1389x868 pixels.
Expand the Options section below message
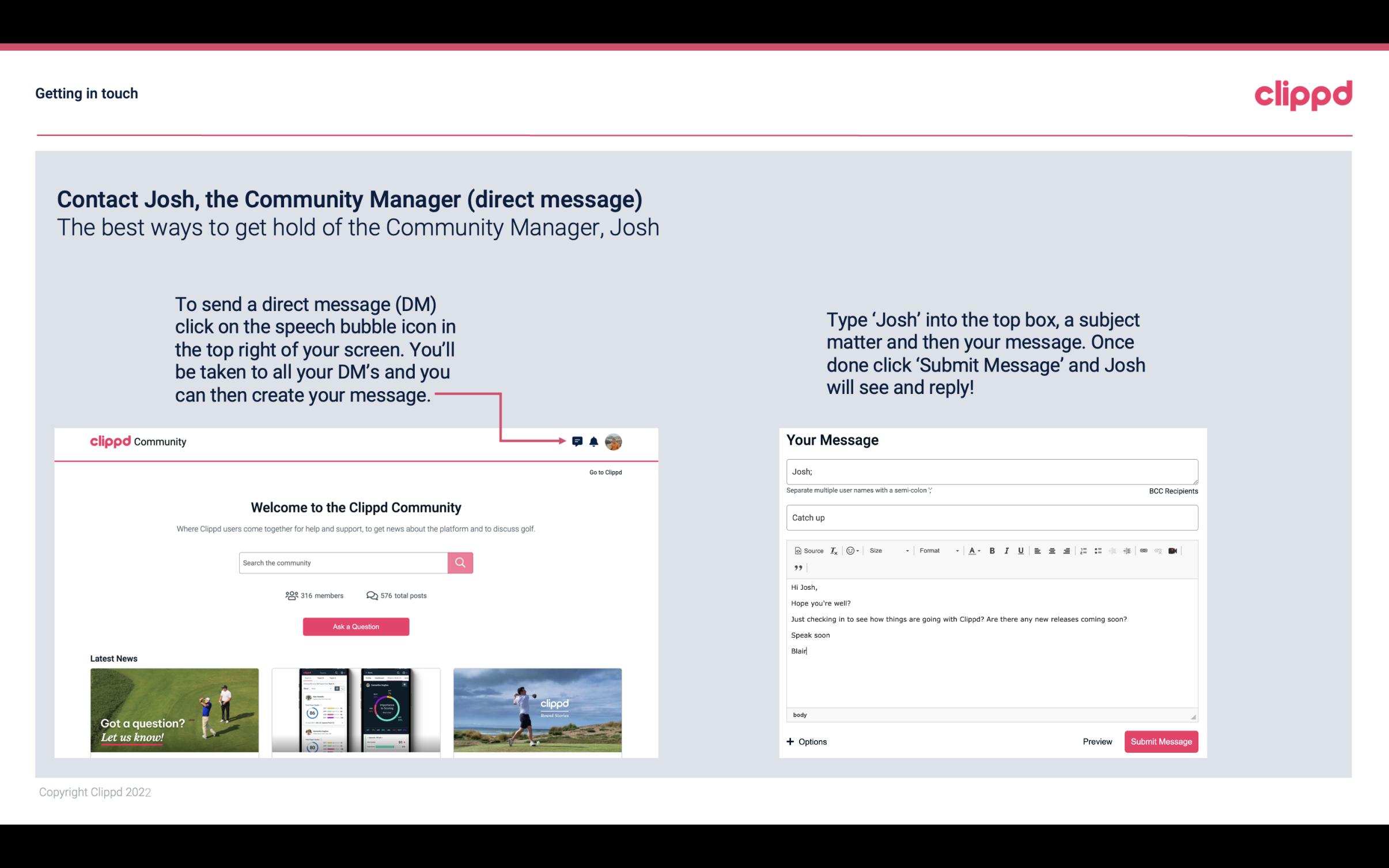[806, 741]
